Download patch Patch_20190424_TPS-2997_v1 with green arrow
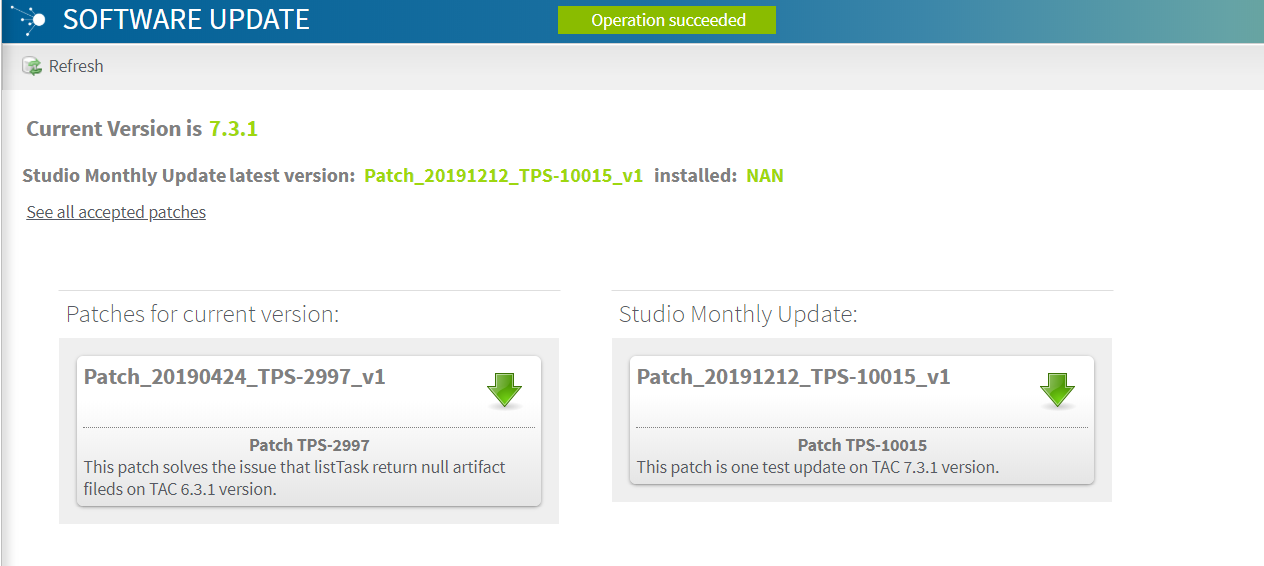Image resolution: width=1264 pixels, height=566 pixels. [504, 389]
